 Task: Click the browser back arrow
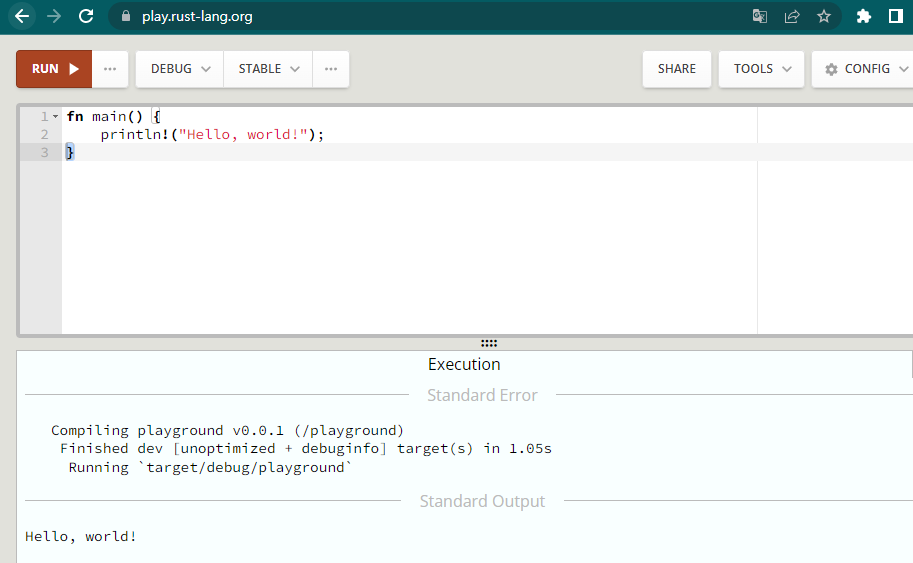click(22, 16)
